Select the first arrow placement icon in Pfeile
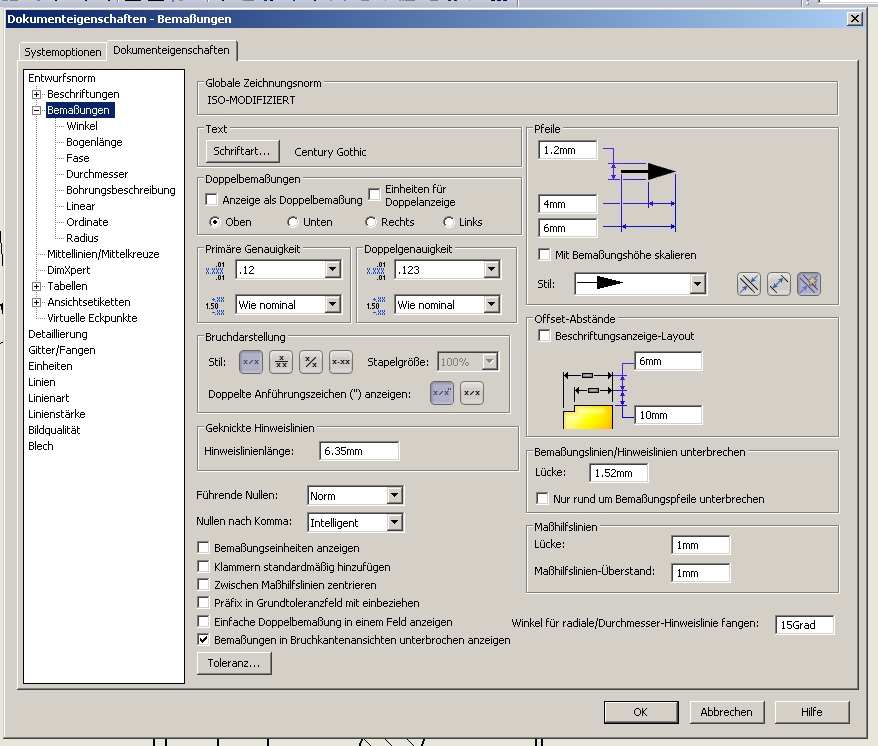878x746 pixels. click(749, 284)
